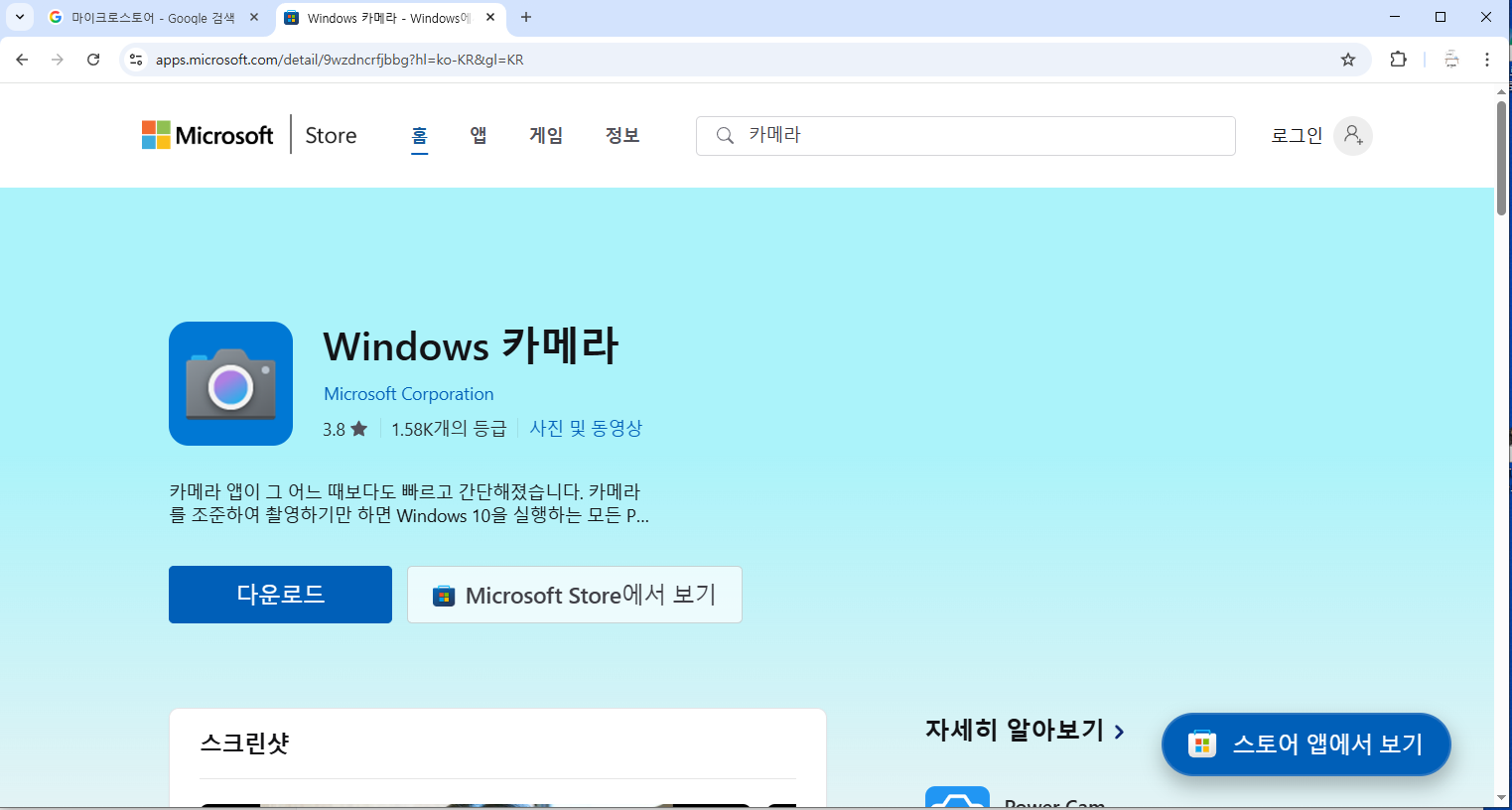Close the Windows 카메라 tab

(x=490, y=17)
